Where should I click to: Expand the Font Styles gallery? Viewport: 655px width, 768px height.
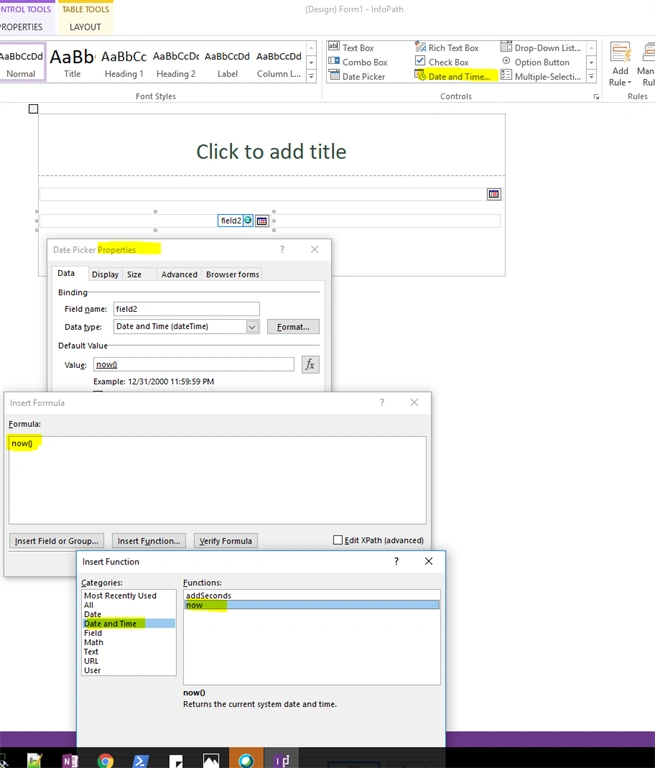tap(311, 76)
